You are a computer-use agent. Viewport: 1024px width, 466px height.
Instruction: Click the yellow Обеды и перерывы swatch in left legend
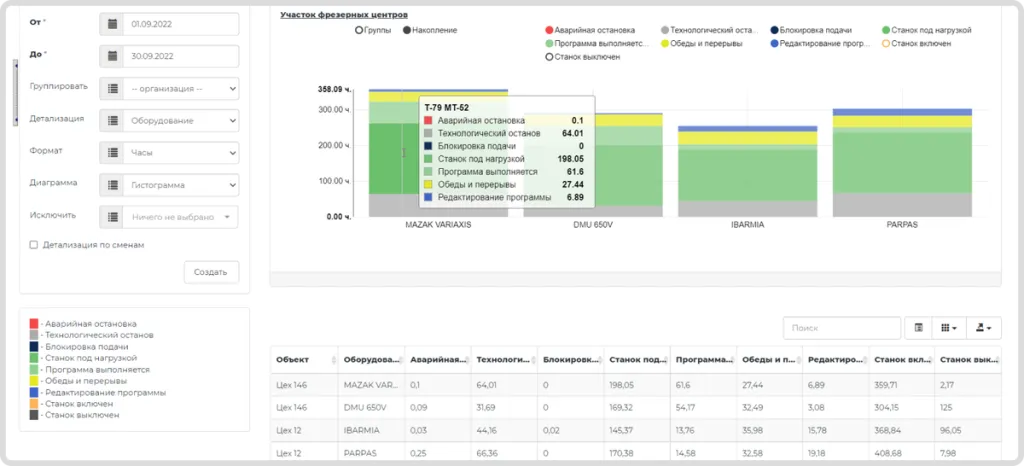pos(34,381)
